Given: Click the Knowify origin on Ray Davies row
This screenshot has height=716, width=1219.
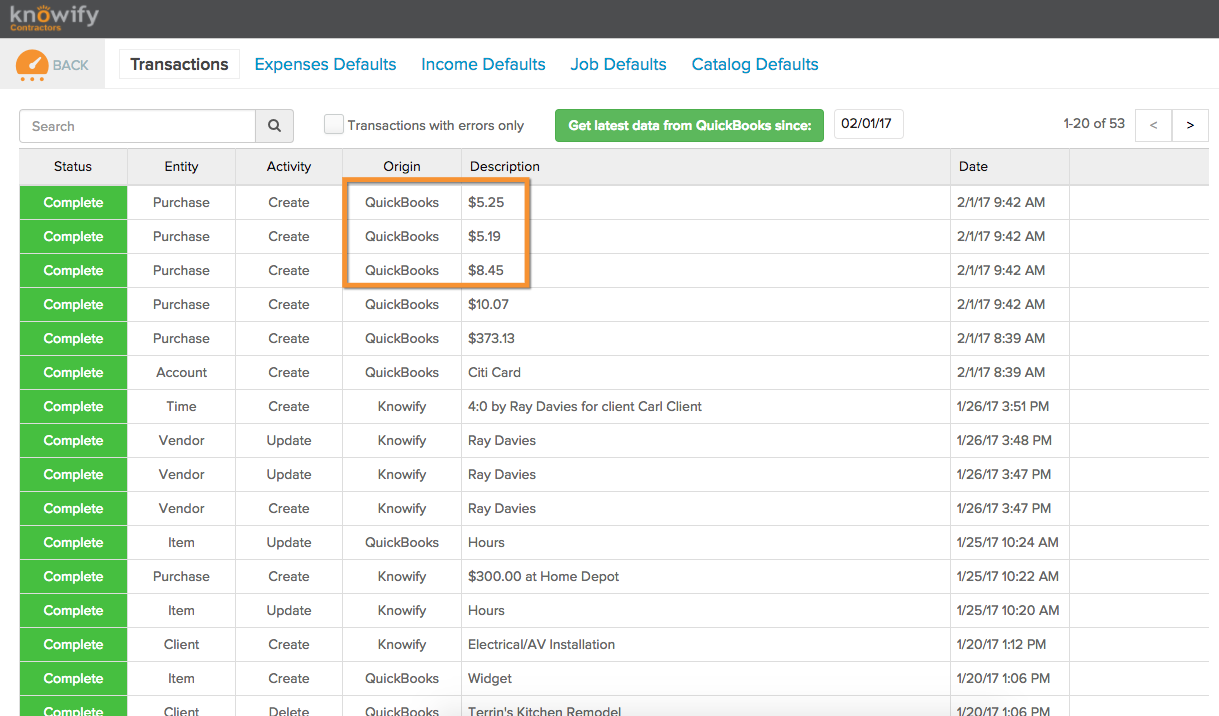Looking at the screenshot, I should pos(401,440).
